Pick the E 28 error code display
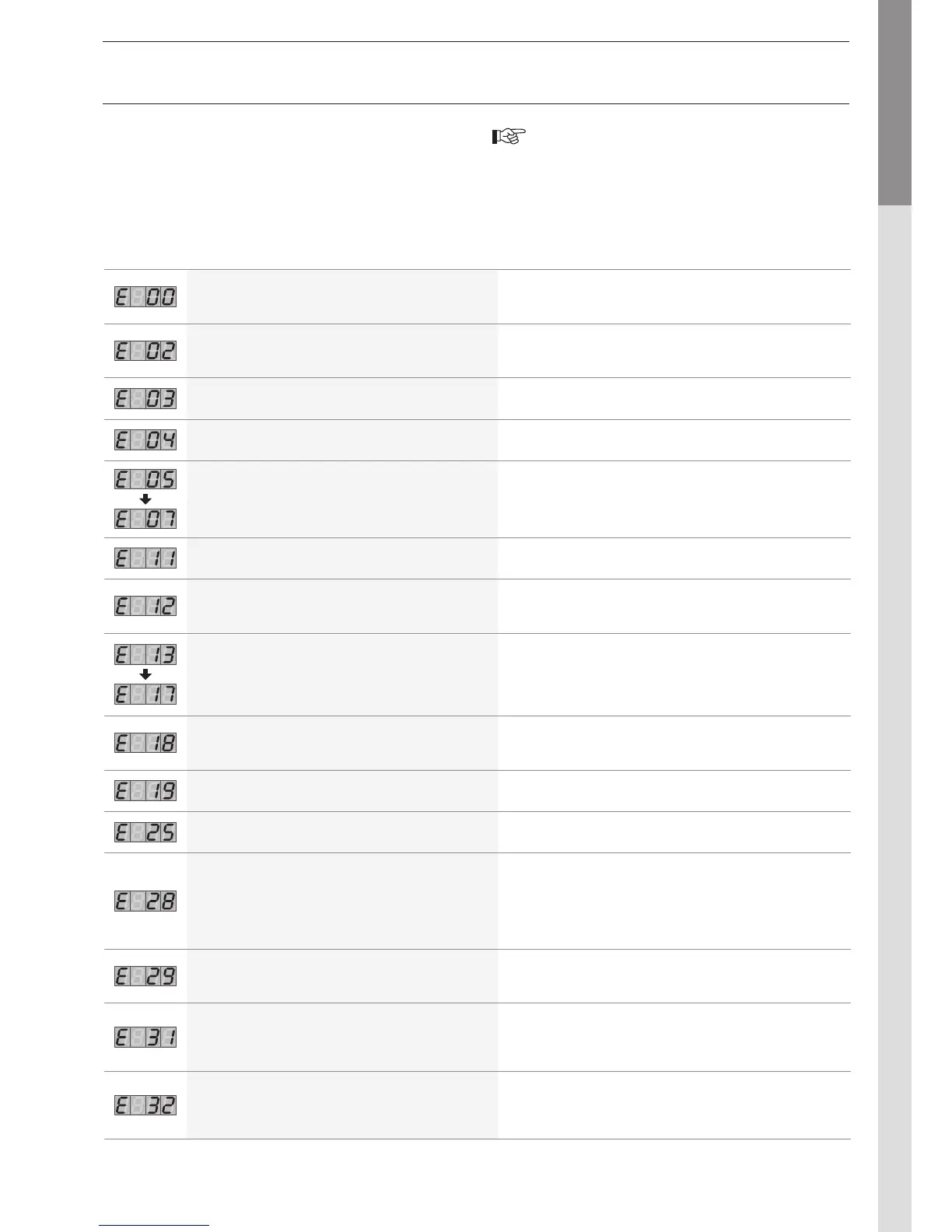 pyautogui.click(x=145, y=901)
